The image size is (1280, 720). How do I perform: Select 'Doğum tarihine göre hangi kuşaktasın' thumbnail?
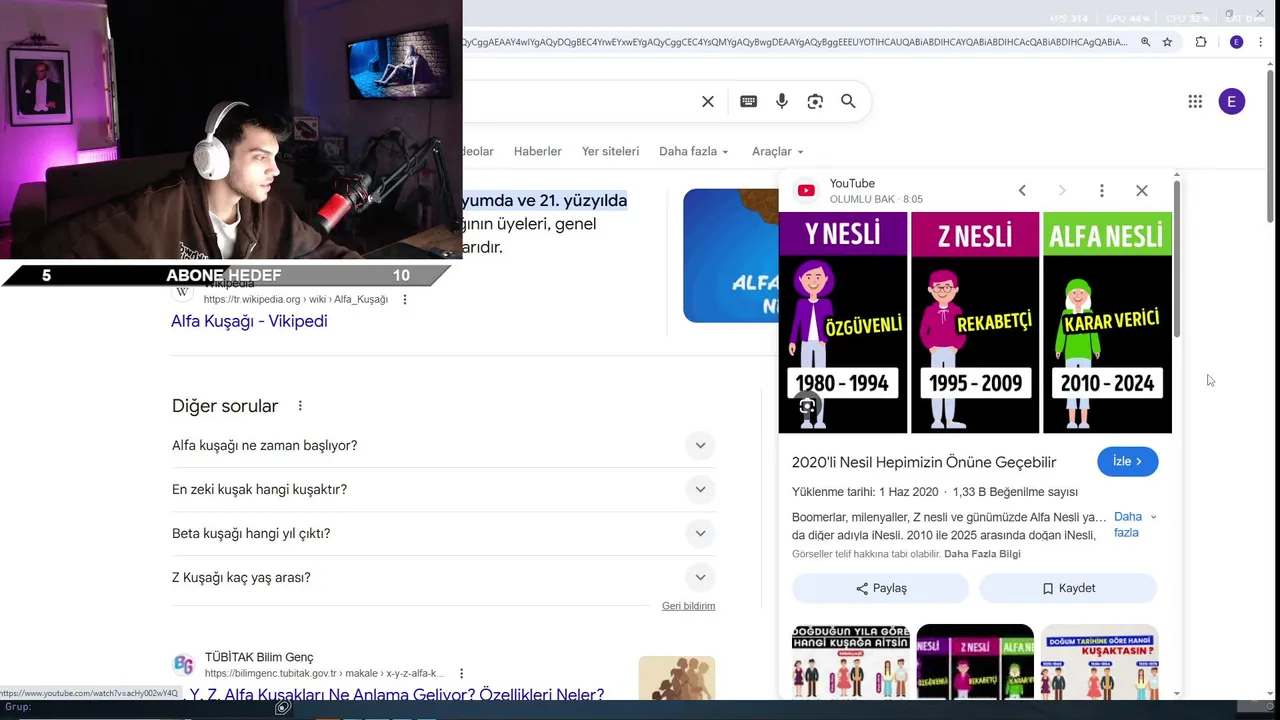point(1099,661)
